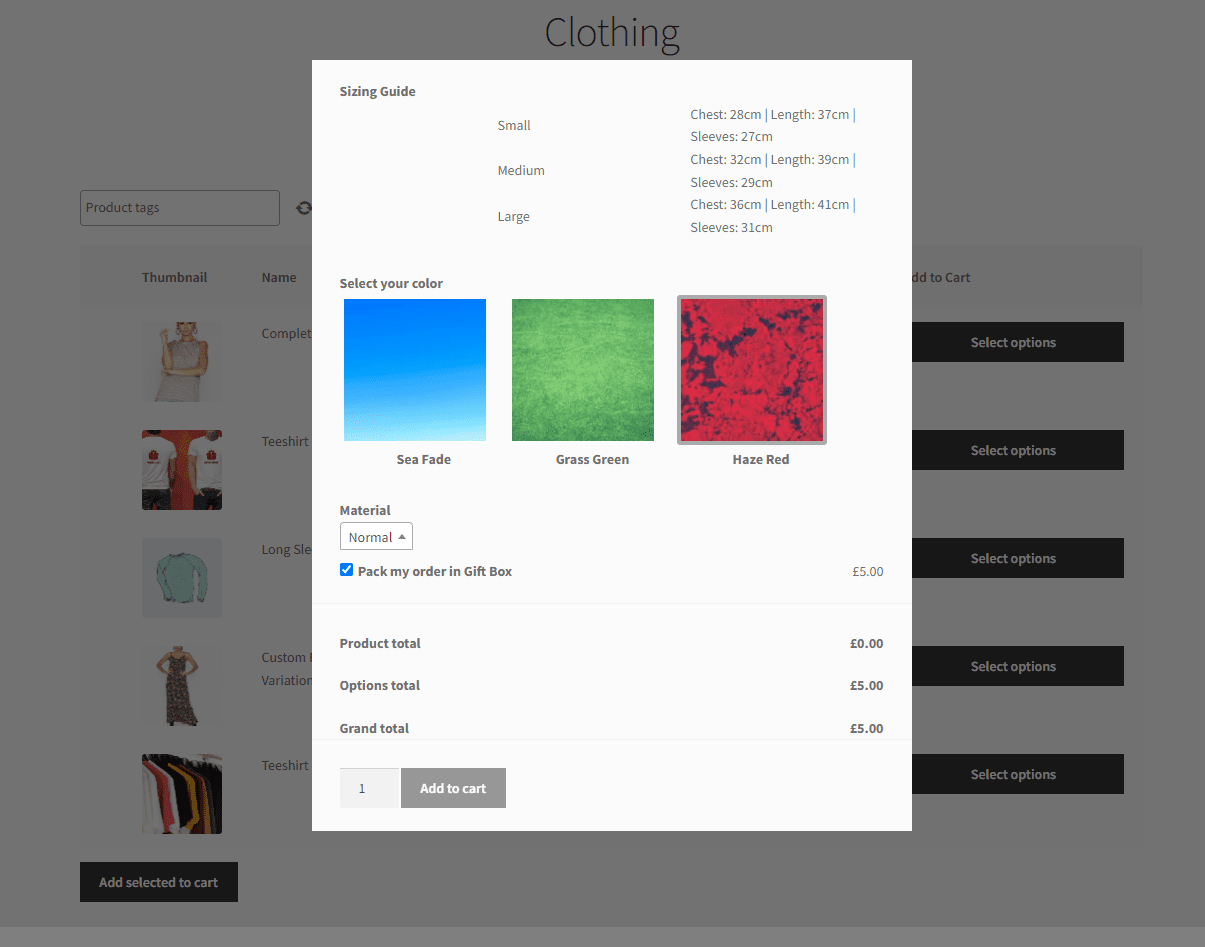Click the Product tags filter field

point(180,208)
